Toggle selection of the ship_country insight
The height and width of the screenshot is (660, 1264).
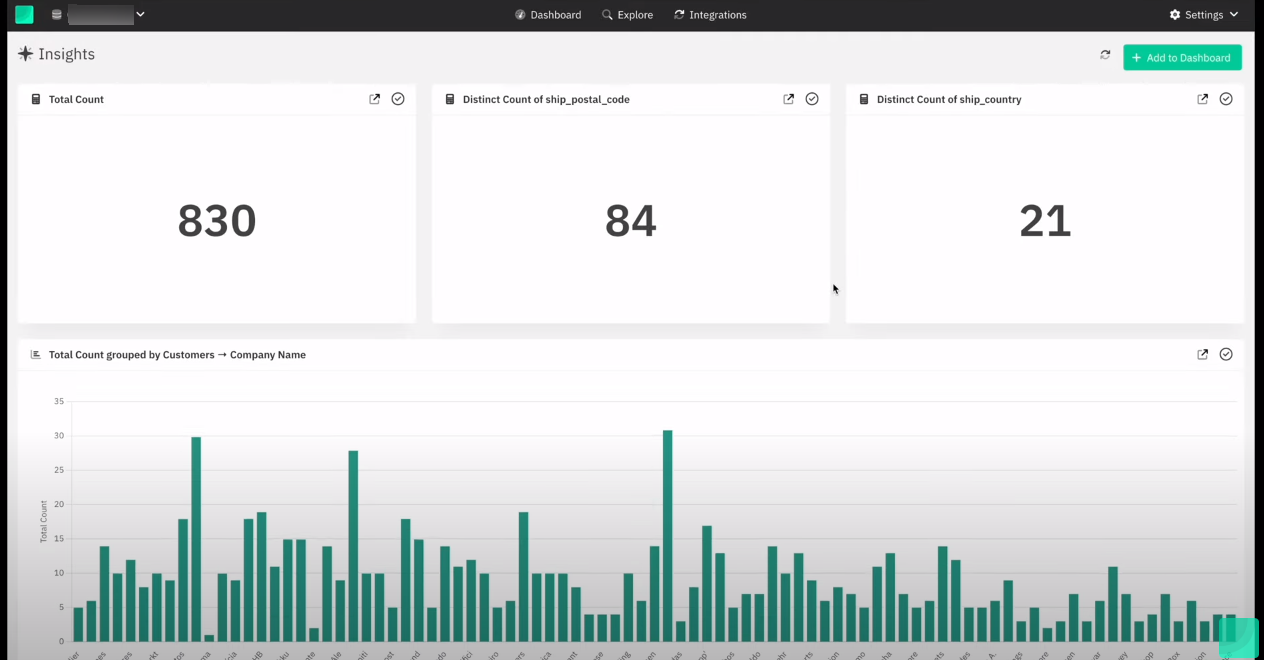pyautogui.click(x=1225, y=99)
